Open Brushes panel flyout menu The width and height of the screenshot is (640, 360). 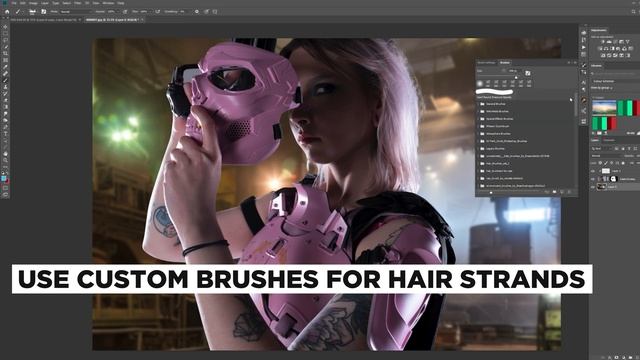pos(575,62)
